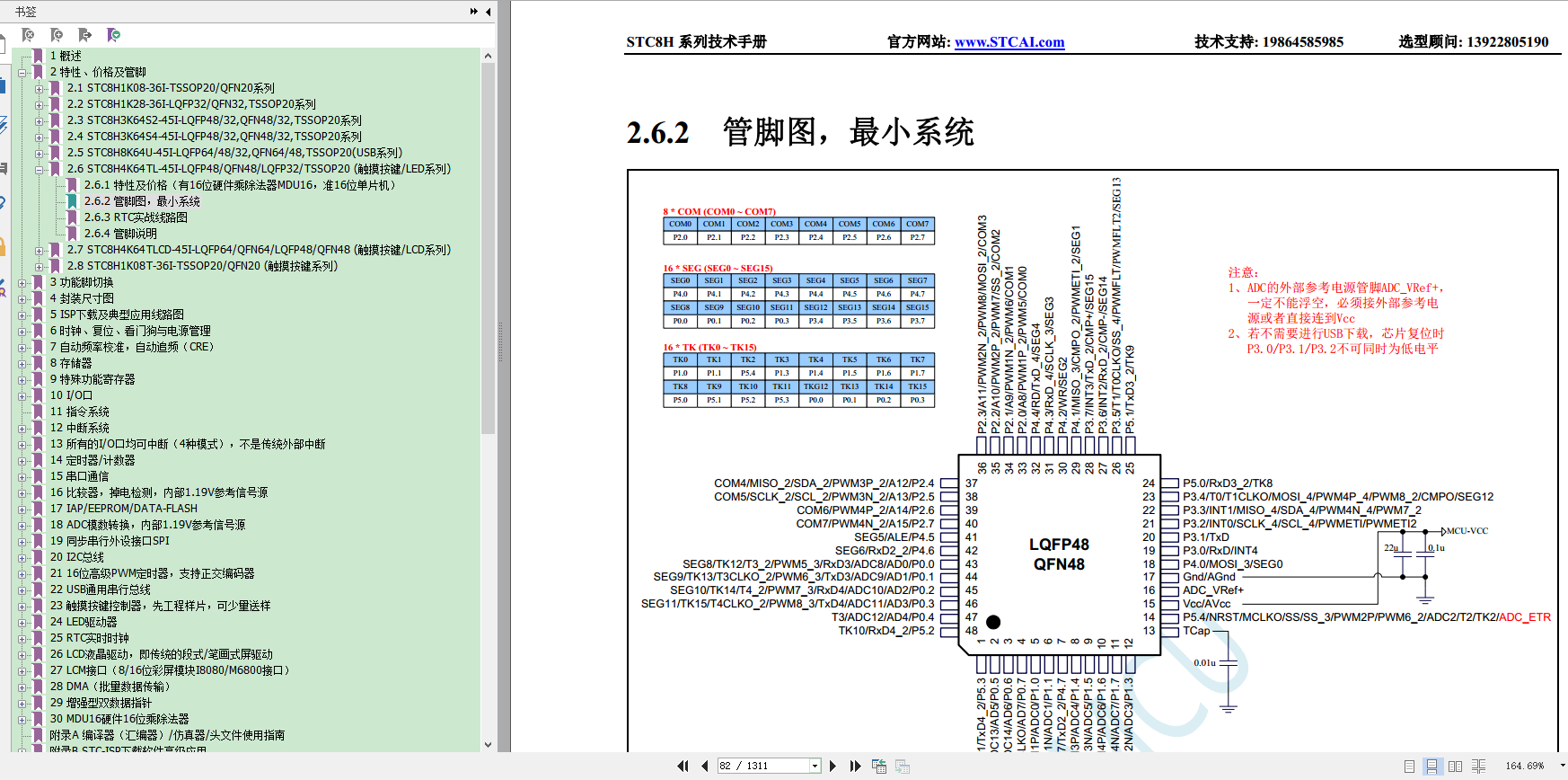Open bookmark '30 MDU16硬件16位乘除法器'
This screenshot has height=780, width=1568.
pyautogui.click(x=119, y=719)
